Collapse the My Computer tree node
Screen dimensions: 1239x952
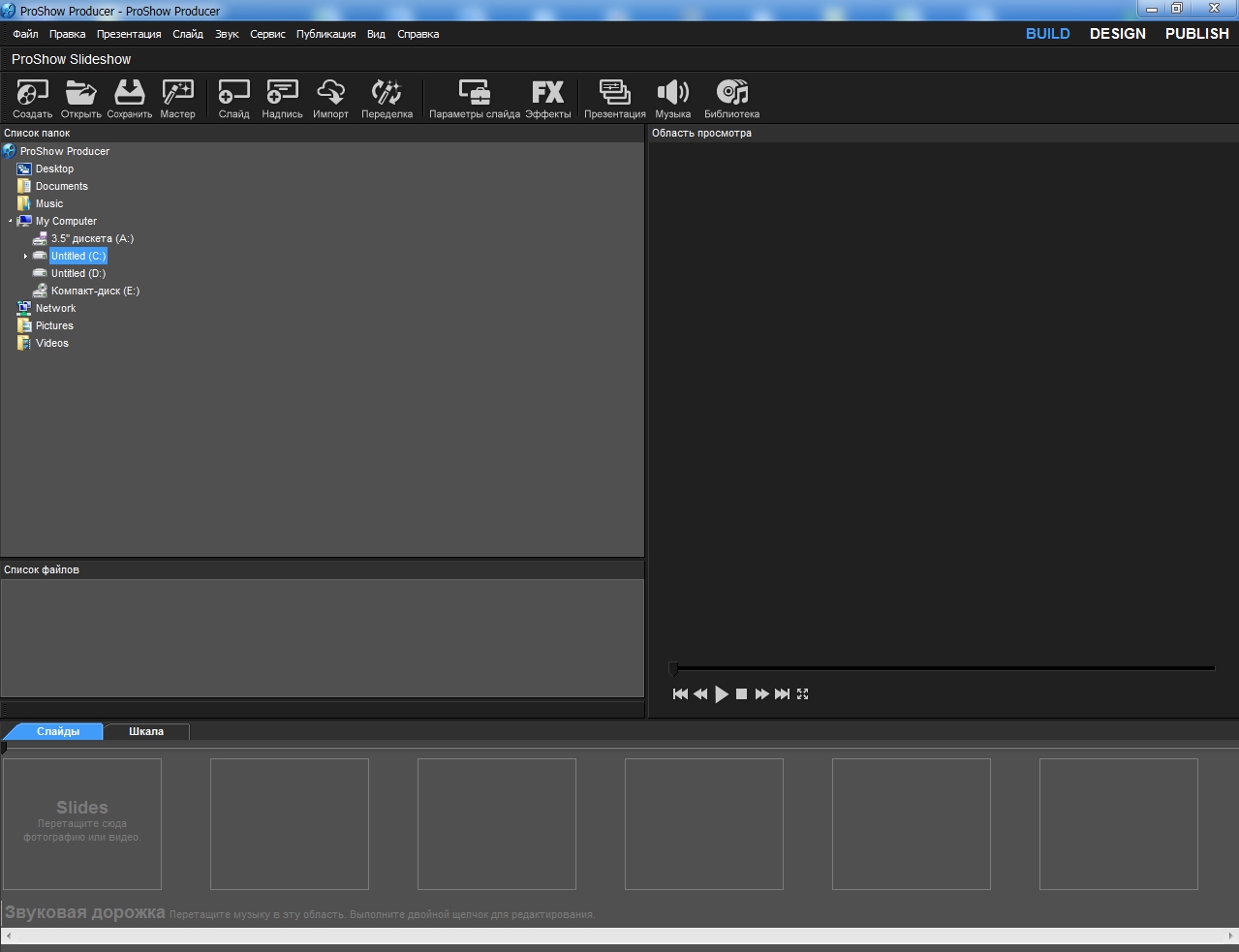(x=11, y=221)
